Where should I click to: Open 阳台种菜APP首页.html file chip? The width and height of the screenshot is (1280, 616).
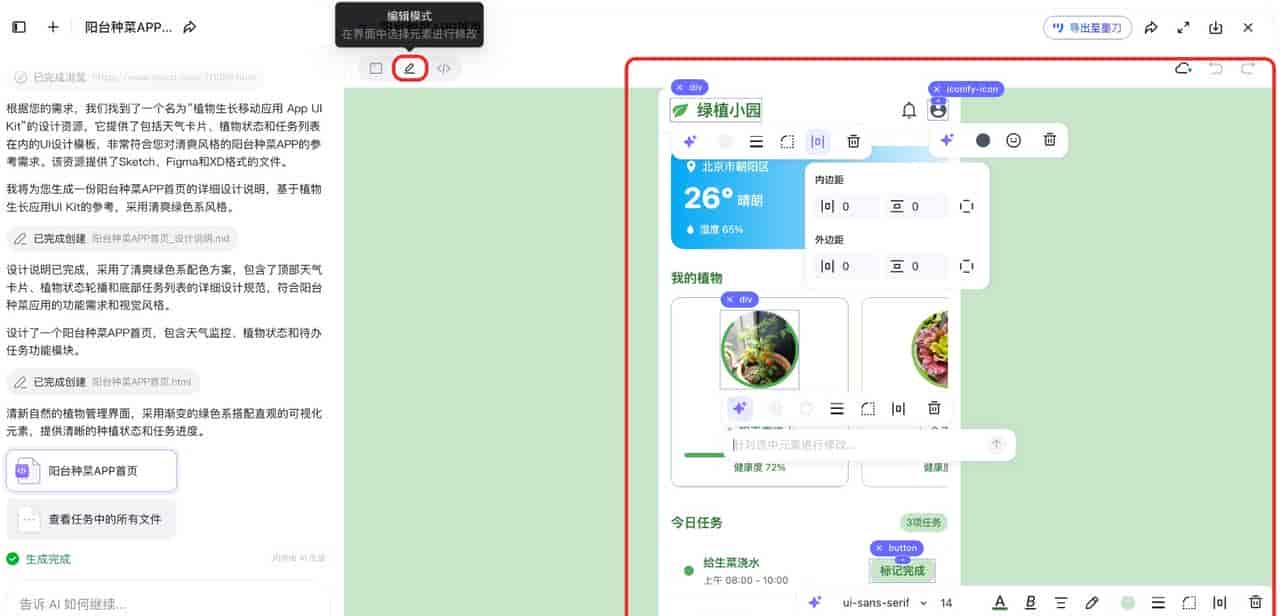pyautogui.click(x=103, y=382)
